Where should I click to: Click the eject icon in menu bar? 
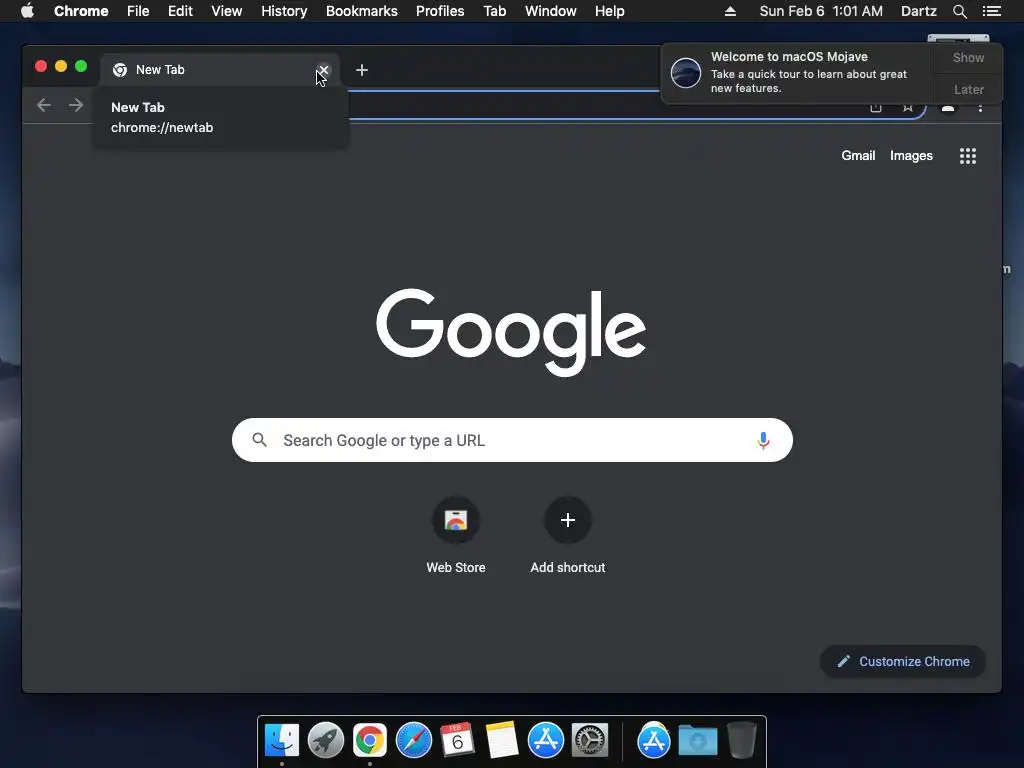pyautogui.click(x=730, y=11)
